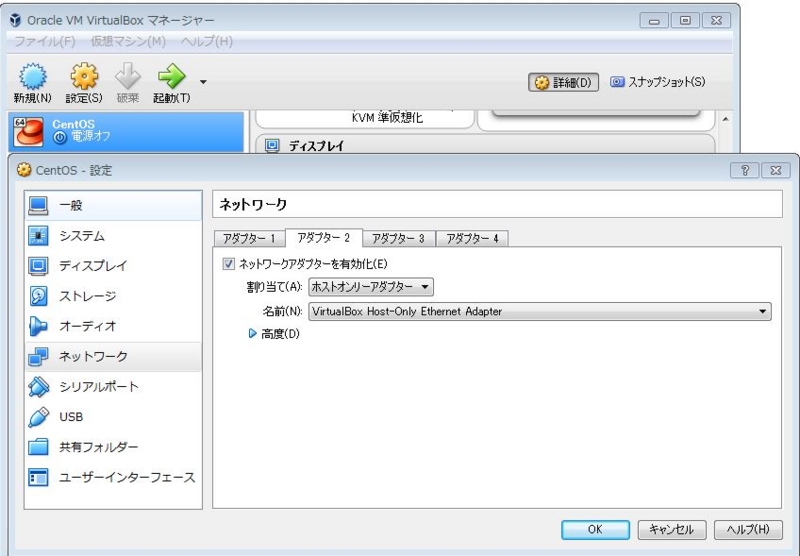800x556 pixels.
Task: Switch to アダプター 3 tab
Action: [398, 238]
